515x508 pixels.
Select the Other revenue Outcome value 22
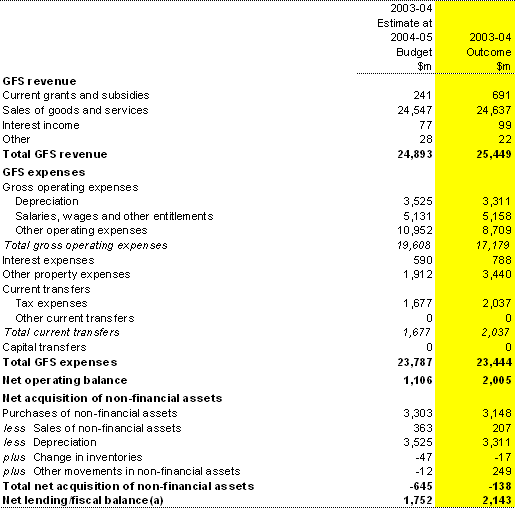pyautogui.click(x=505, y=139)
